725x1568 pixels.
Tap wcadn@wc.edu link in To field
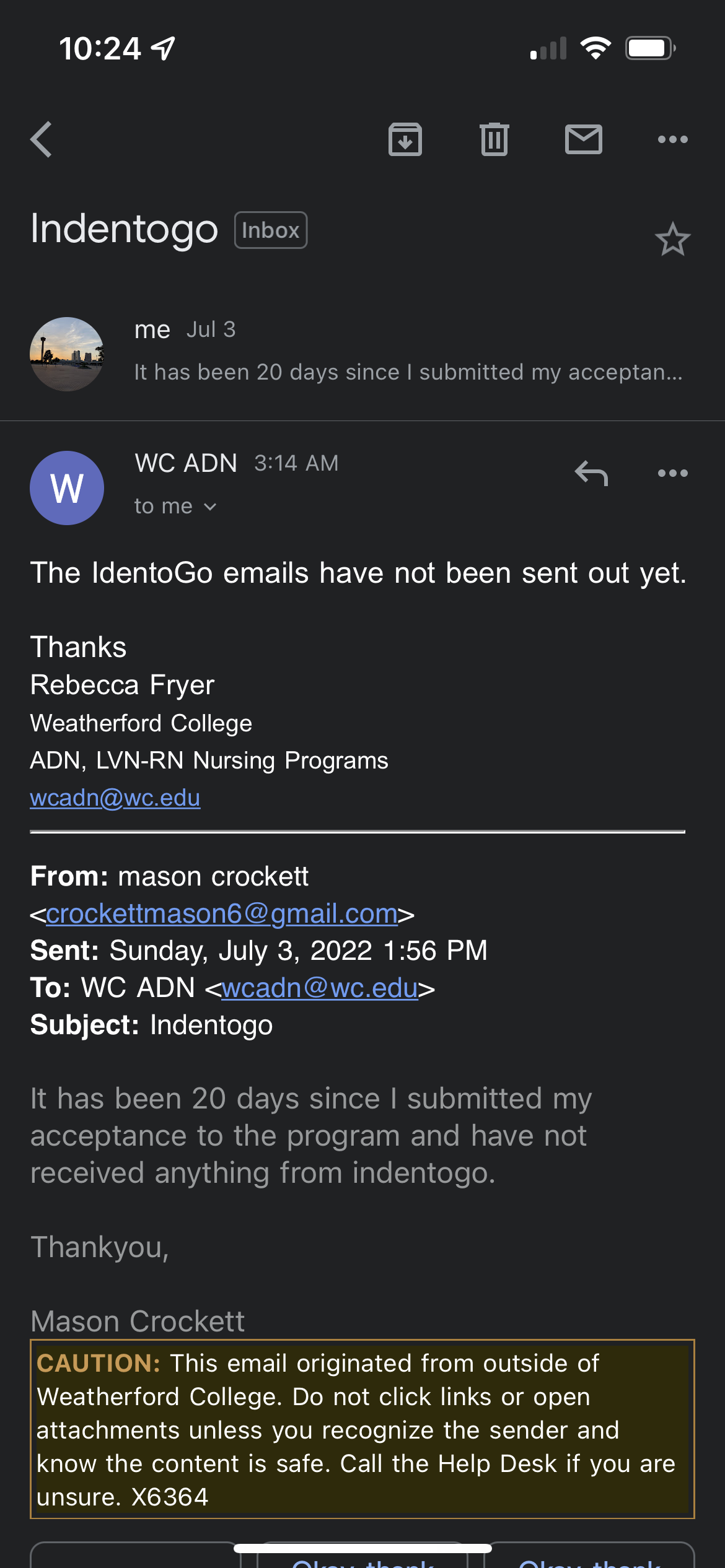pos(320,988)
